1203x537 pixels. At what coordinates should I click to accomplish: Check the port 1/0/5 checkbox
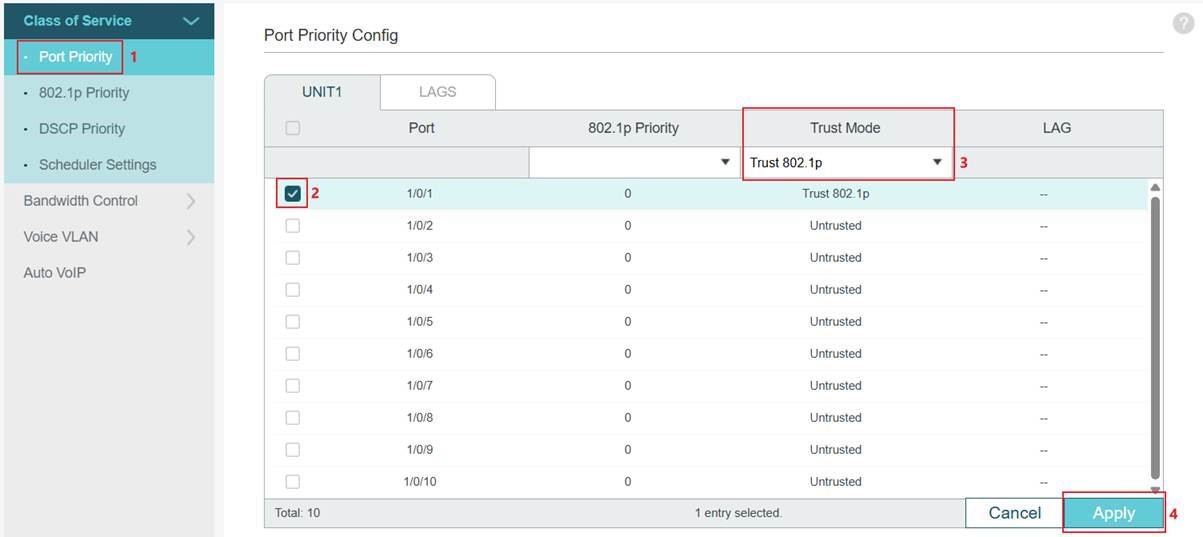(x=292, y=322)
